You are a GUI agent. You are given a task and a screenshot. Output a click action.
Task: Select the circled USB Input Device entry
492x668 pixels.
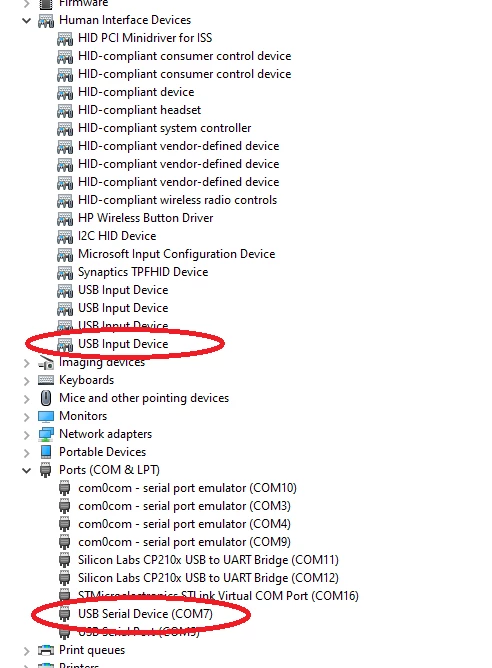point(123,344)
